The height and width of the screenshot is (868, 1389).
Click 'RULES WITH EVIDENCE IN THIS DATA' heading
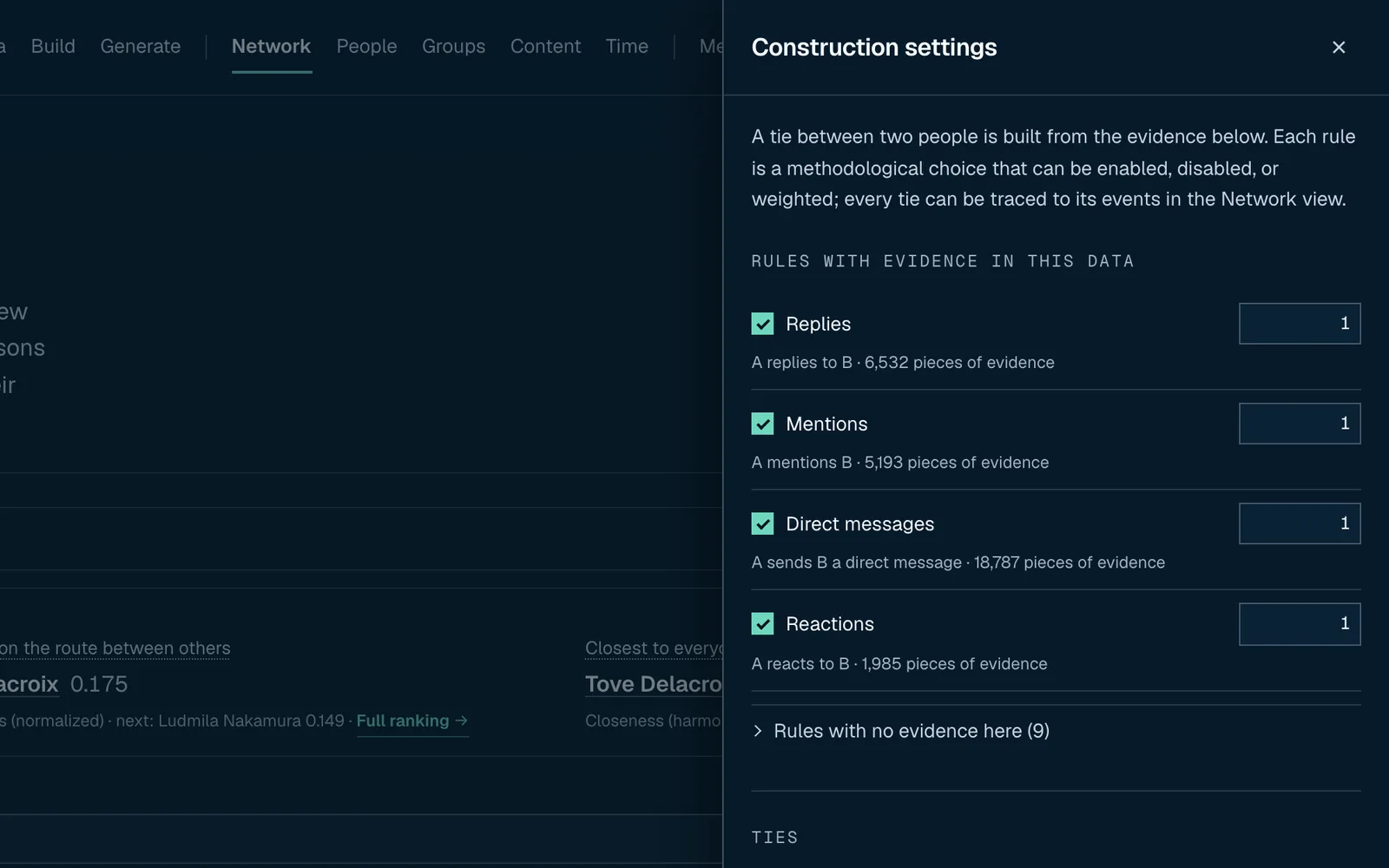coord(943,261)
